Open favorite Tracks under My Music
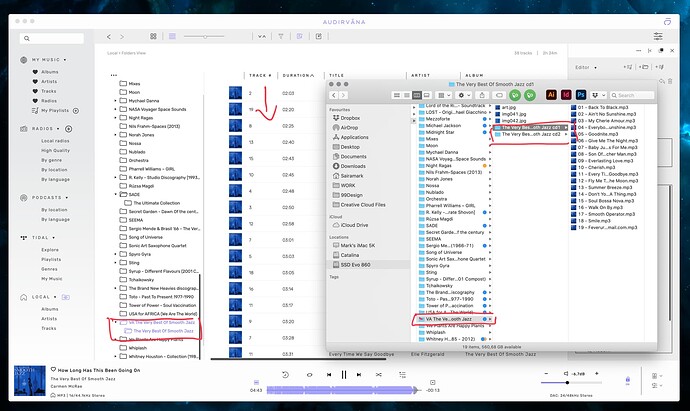Screen dimensions: 690x411 pos(48,91)
